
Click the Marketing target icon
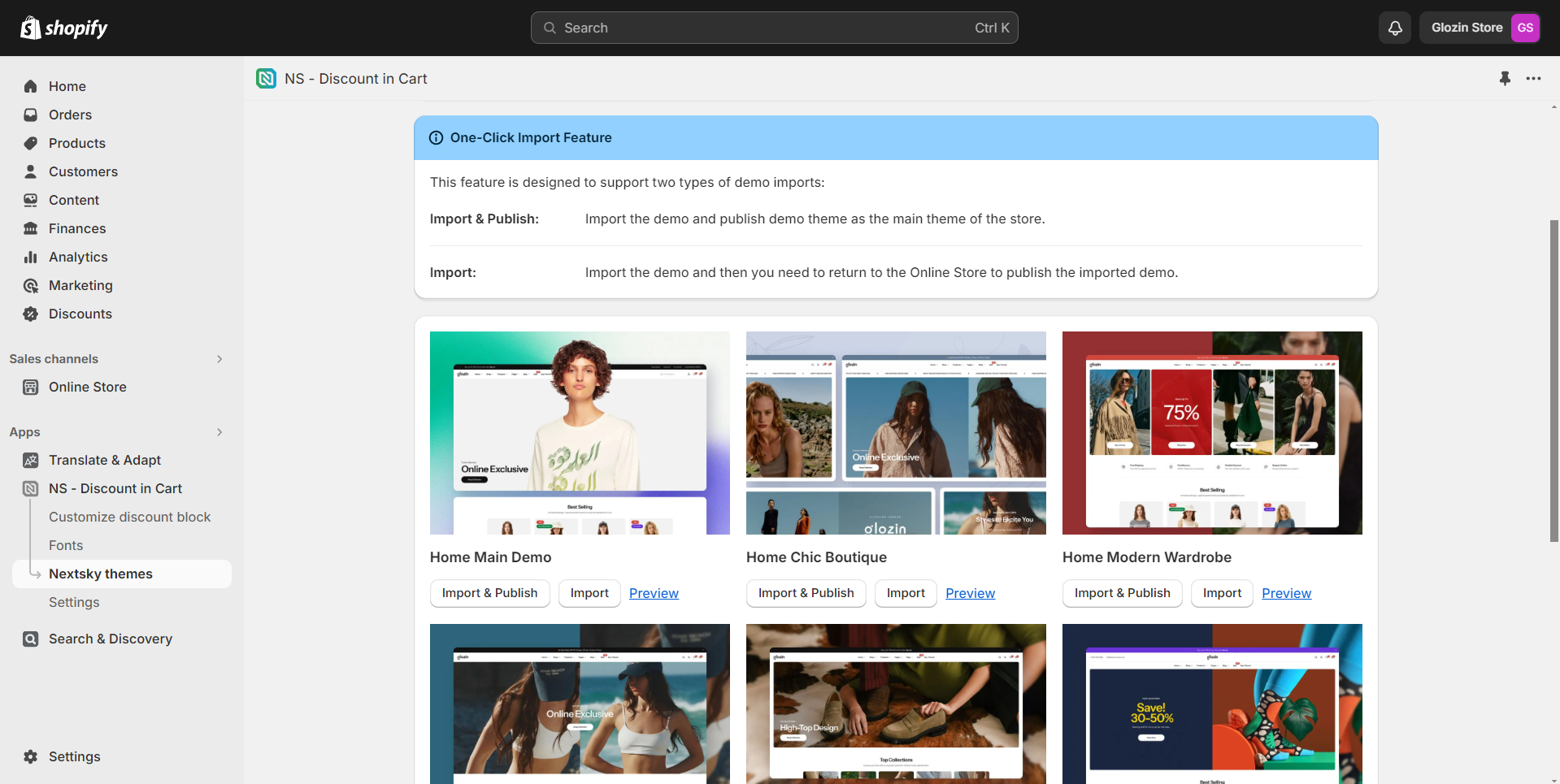pyautogui.click(x=31, y=285)
